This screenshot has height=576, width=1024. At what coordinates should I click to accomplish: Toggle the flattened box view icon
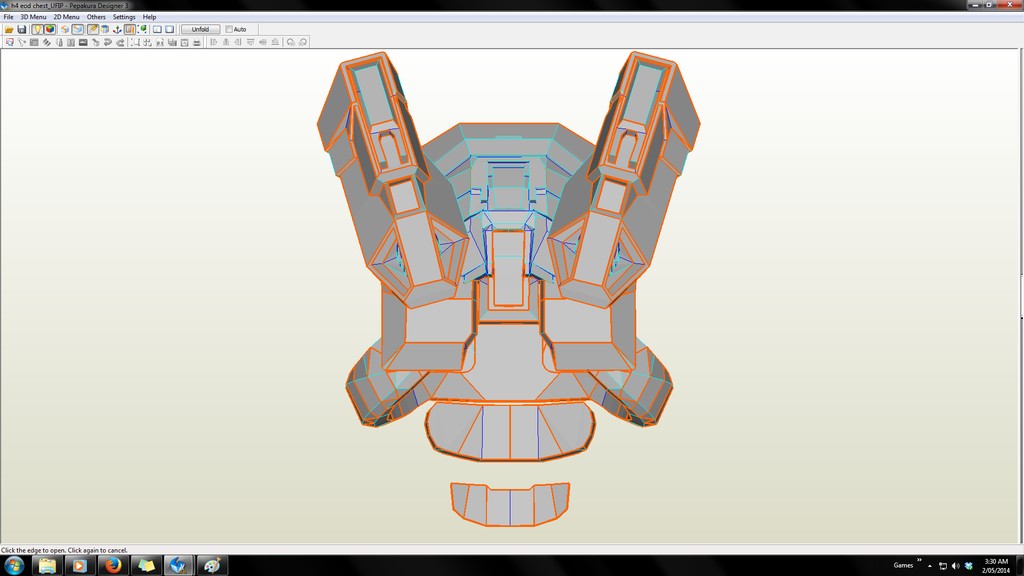click(78, 29)
